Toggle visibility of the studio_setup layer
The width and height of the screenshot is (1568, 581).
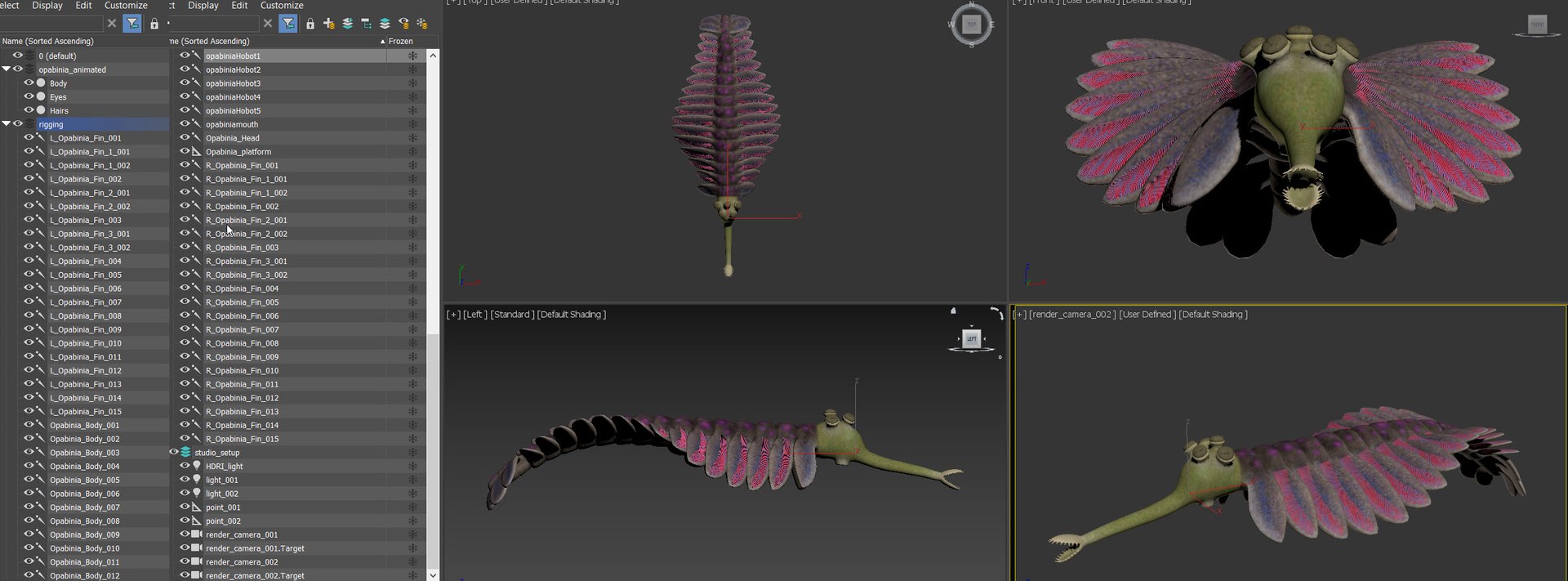coord(174,452)
